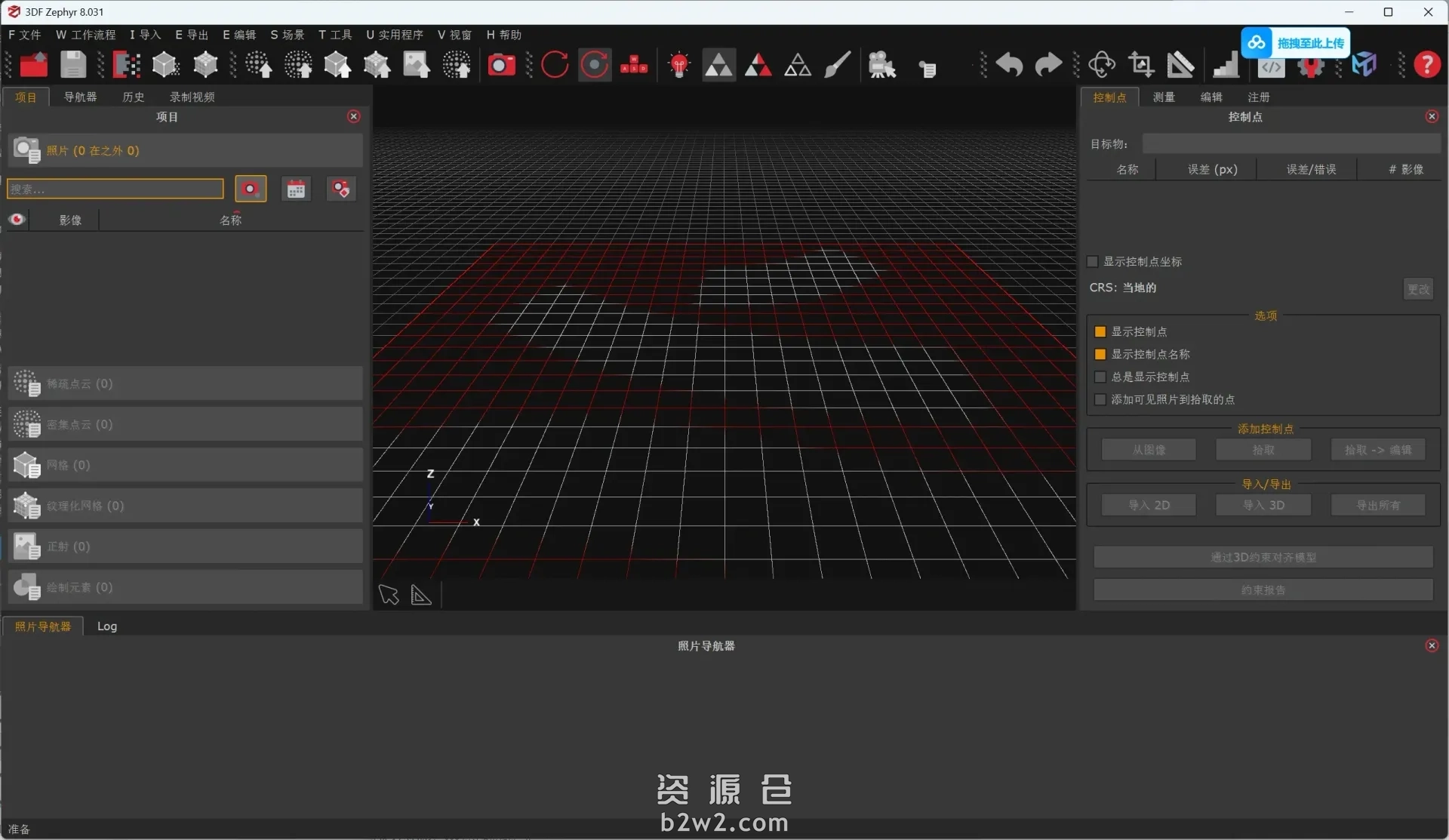Enable 总是显示控制点 checkbox

(x=1100, y=377)
